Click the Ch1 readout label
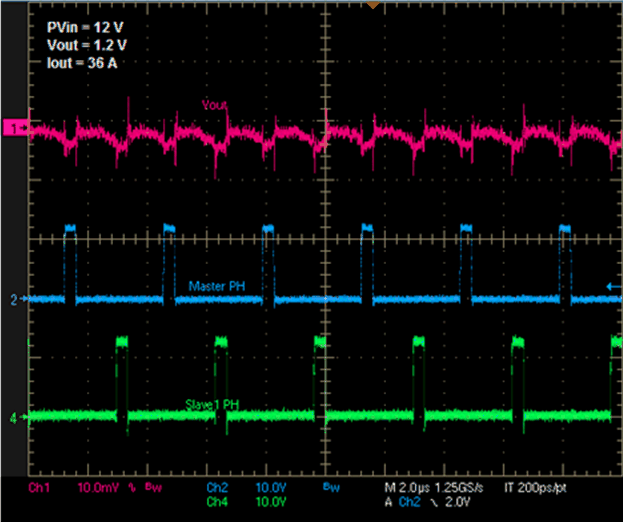Image resolution: width=623 pixels, height=522 pixels. click(39, 487)
